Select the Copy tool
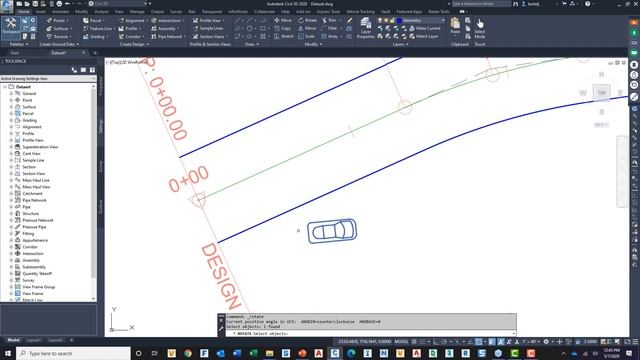Screen dimensions: 640x360 [282, 29]
